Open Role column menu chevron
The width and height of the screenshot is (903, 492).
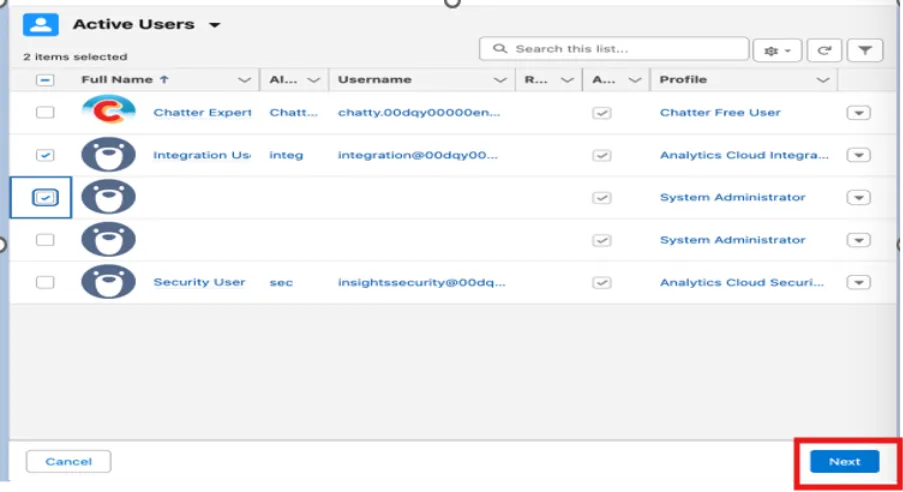[567, 80]
